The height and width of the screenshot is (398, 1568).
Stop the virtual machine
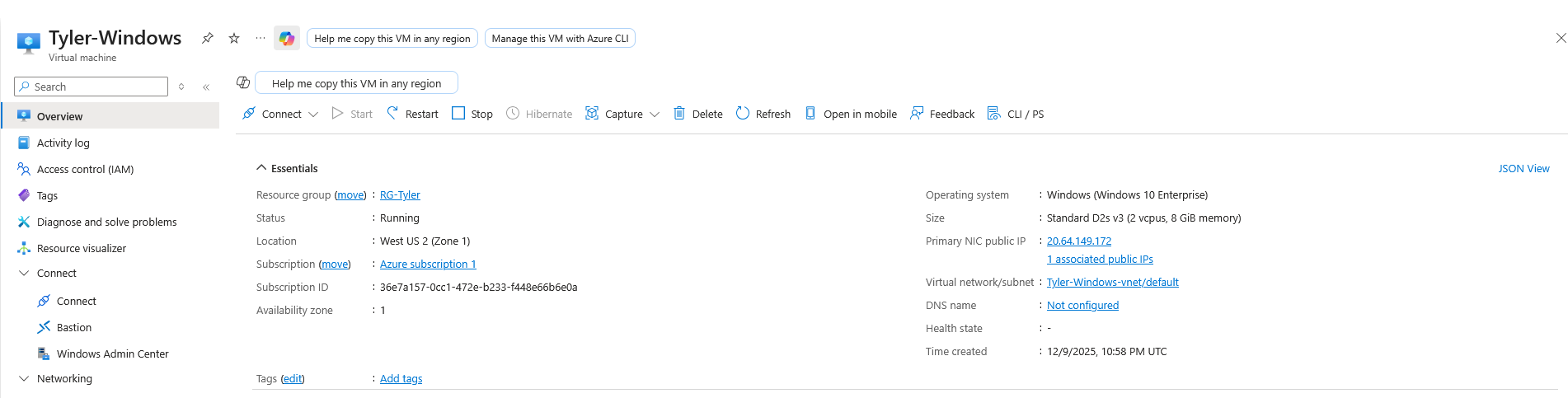click(x=472, y=114)
